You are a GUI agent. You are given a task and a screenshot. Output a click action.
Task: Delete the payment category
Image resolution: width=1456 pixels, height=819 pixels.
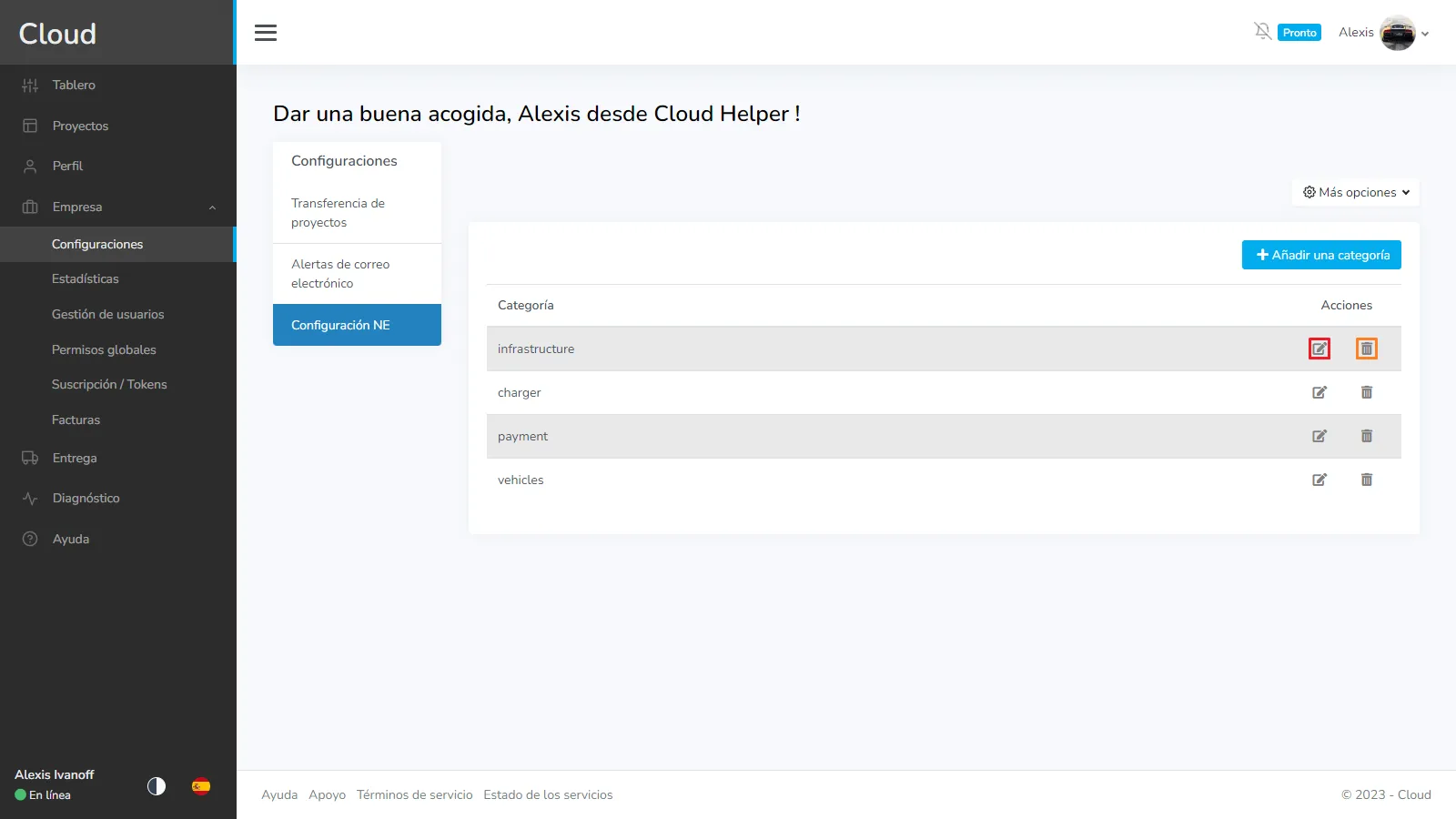pyautogui.click(x=1367, y=436)
